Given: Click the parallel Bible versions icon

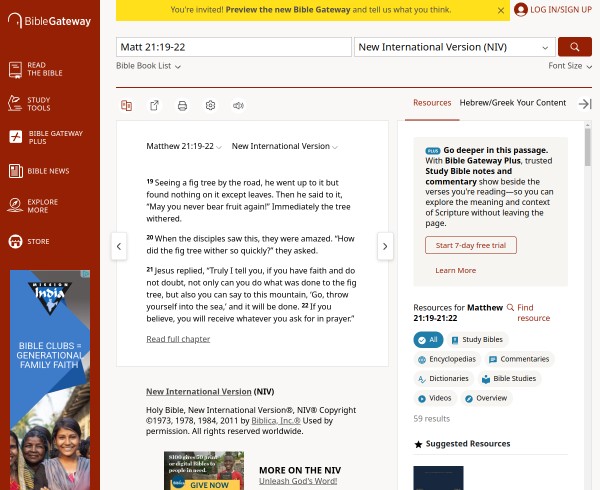Looking at the screenshot, I should 126,106.
